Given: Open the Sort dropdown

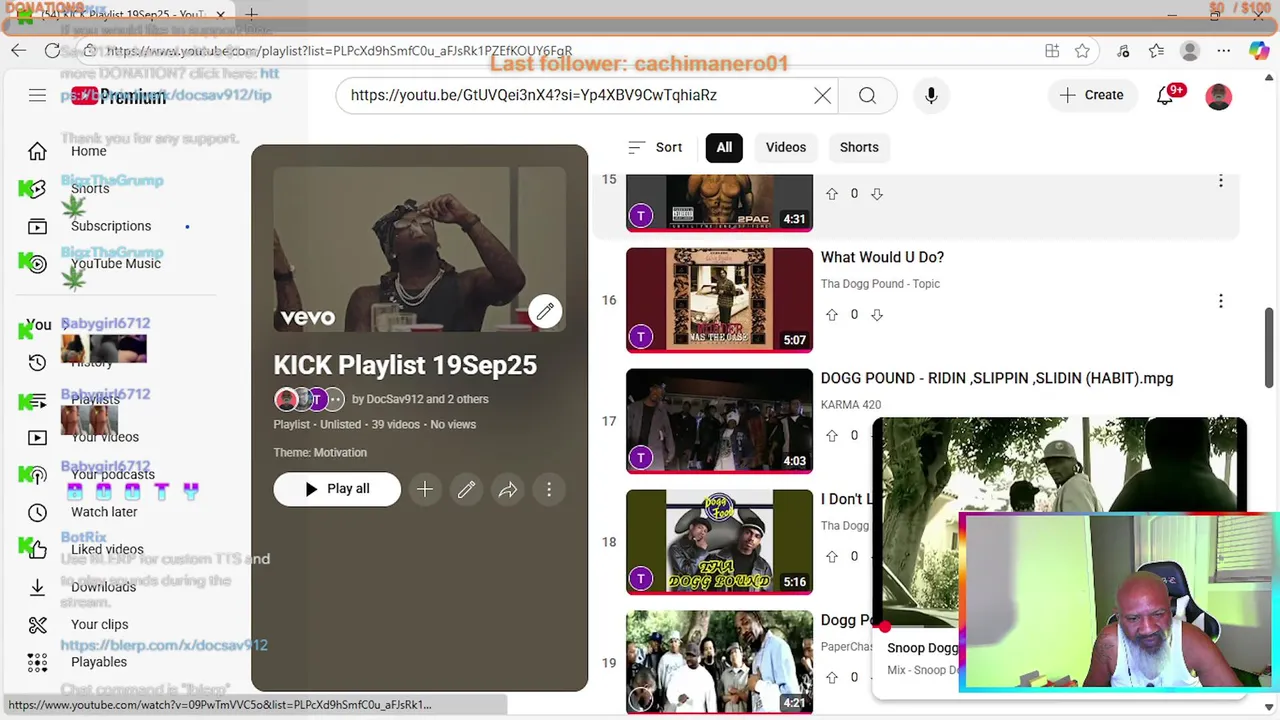Looking at the screenshot, I should pyautogui.click(x=655, y=147).
